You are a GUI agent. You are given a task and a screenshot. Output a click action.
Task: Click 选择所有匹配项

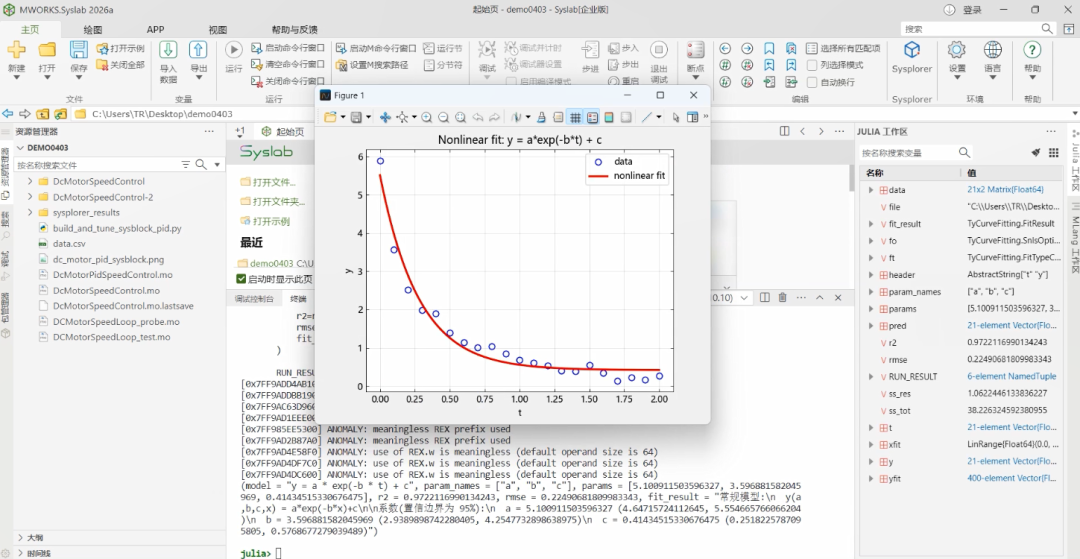[843, 48]
